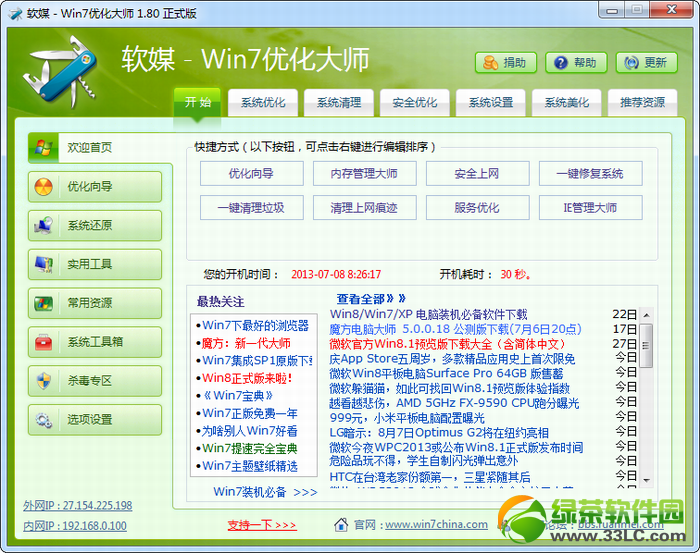Open news 微软官方Win8.1预览版下载大全
This screenshot has height=557, width=700.
(448, 344)
